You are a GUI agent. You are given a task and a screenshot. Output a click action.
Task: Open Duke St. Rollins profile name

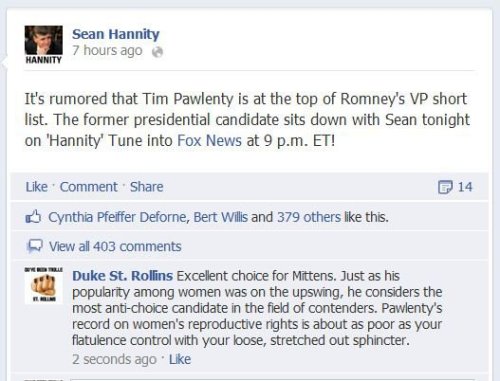coord(122,276)
